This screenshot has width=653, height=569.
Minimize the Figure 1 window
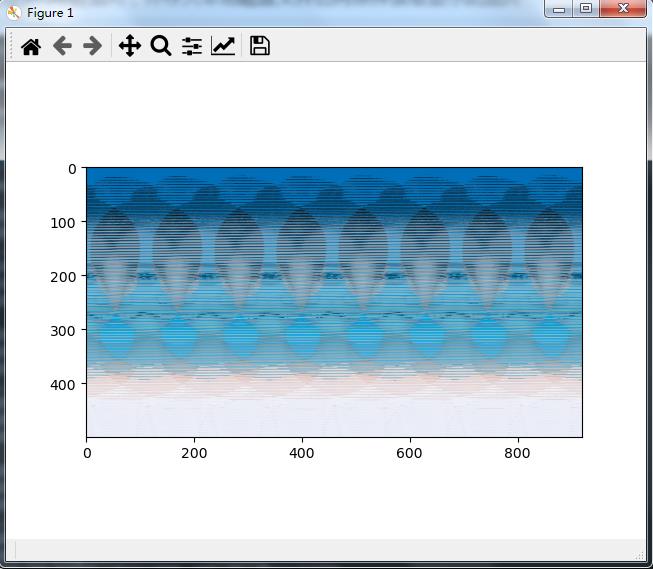tap(559, 9)
